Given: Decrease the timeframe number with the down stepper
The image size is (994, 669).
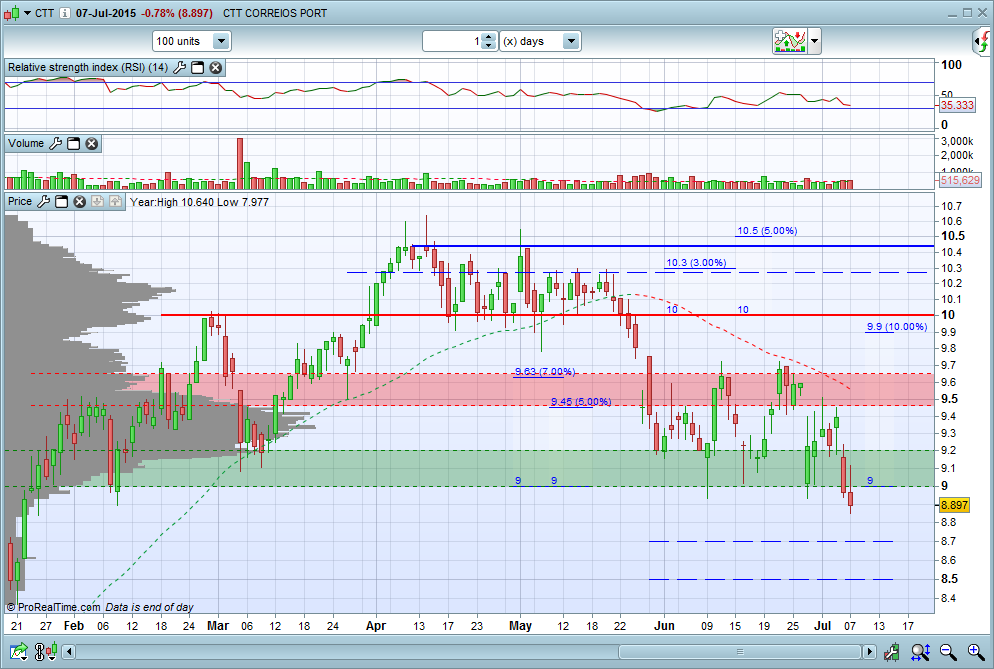Looking at the screenshot, I should [x=488, y=46].
